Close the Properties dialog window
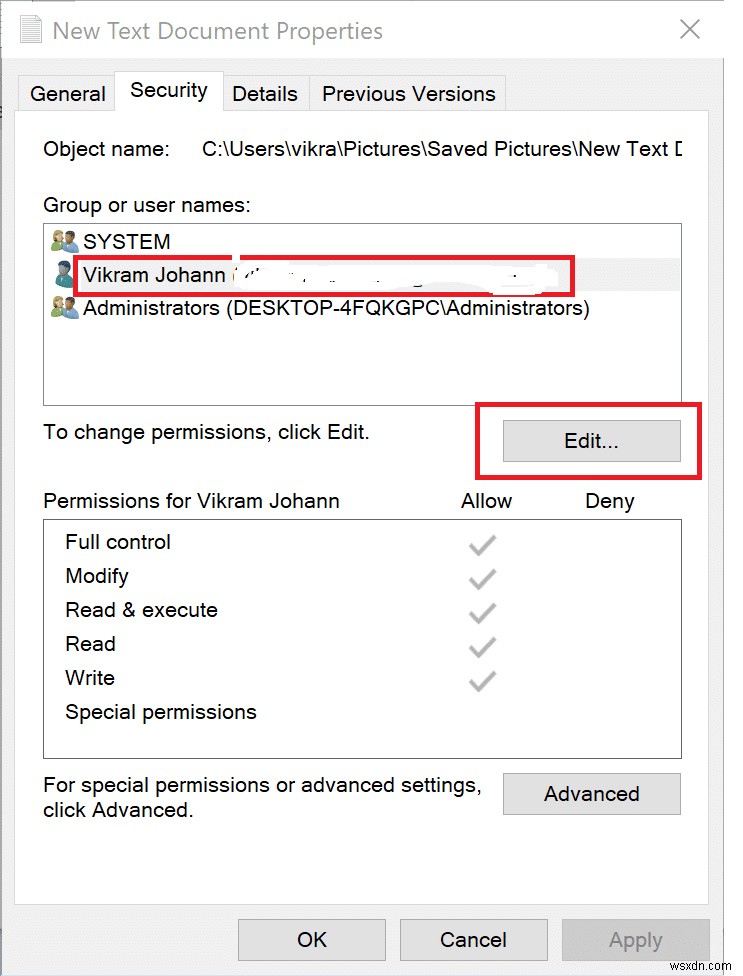Screen dimensions: 743x976 [690, 29]
